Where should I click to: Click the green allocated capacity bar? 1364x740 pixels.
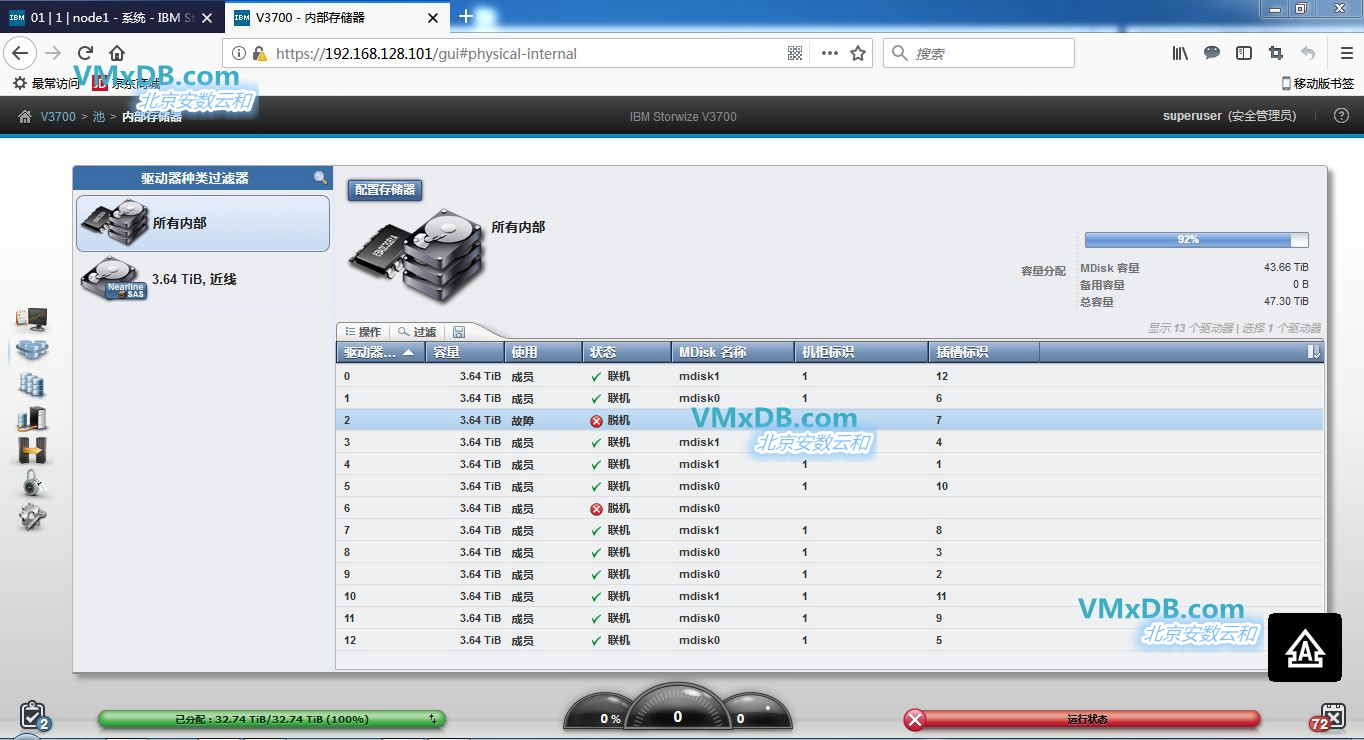(271, 719)
